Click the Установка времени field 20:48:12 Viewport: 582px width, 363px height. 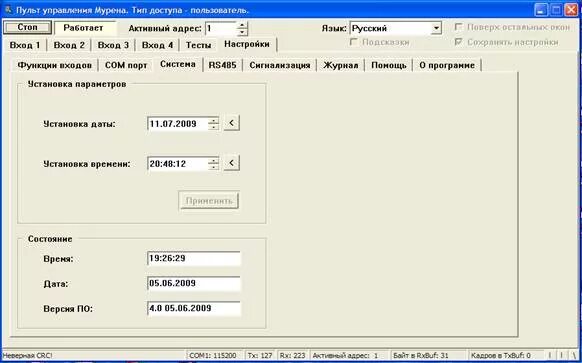pos(177,163)
